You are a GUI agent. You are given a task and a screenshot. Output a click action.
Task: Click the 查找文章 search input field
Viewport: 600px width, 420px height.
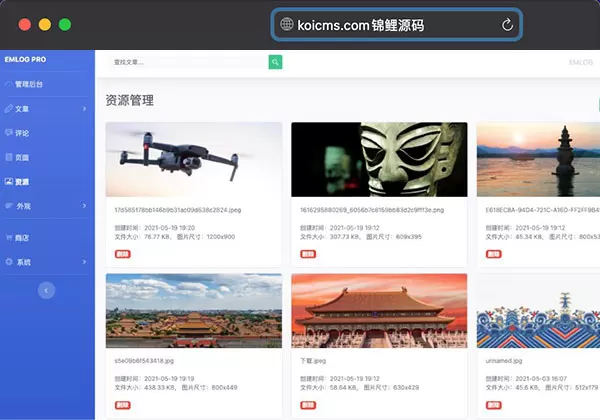[189, 62]
